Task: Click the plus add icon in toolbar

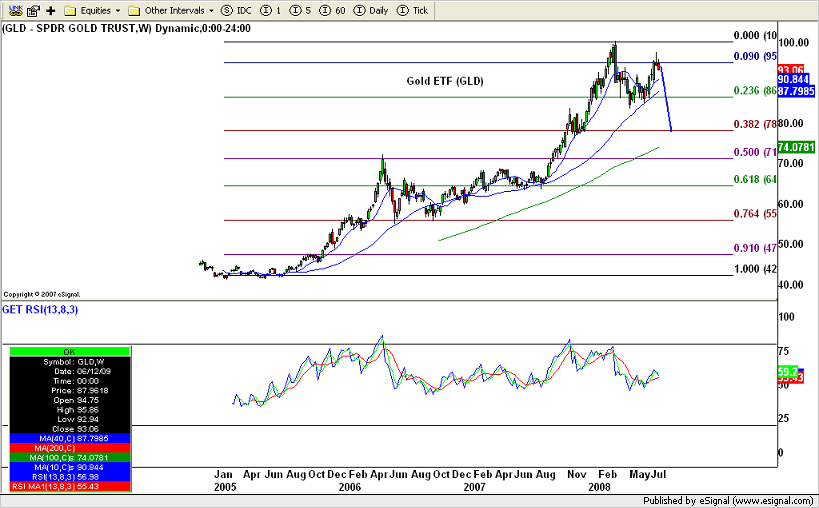Action: click(50, 10)
